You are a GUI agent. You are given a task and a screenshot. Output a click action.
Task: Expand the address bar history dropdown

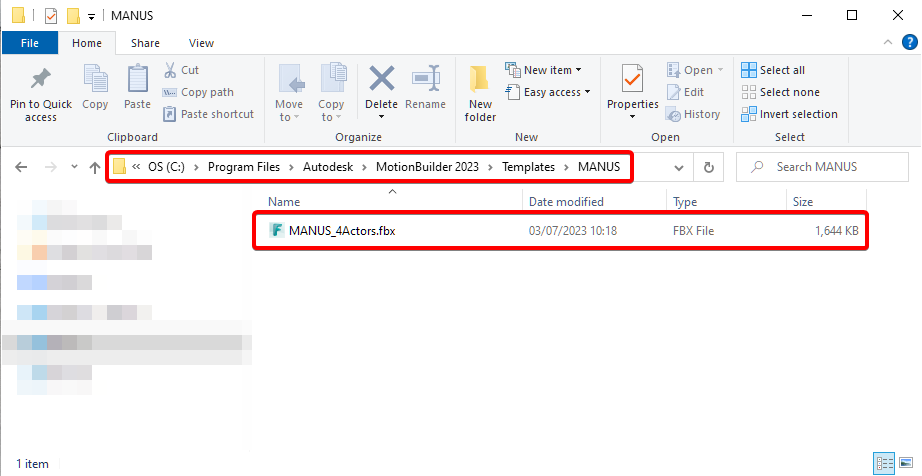[680, 167]
